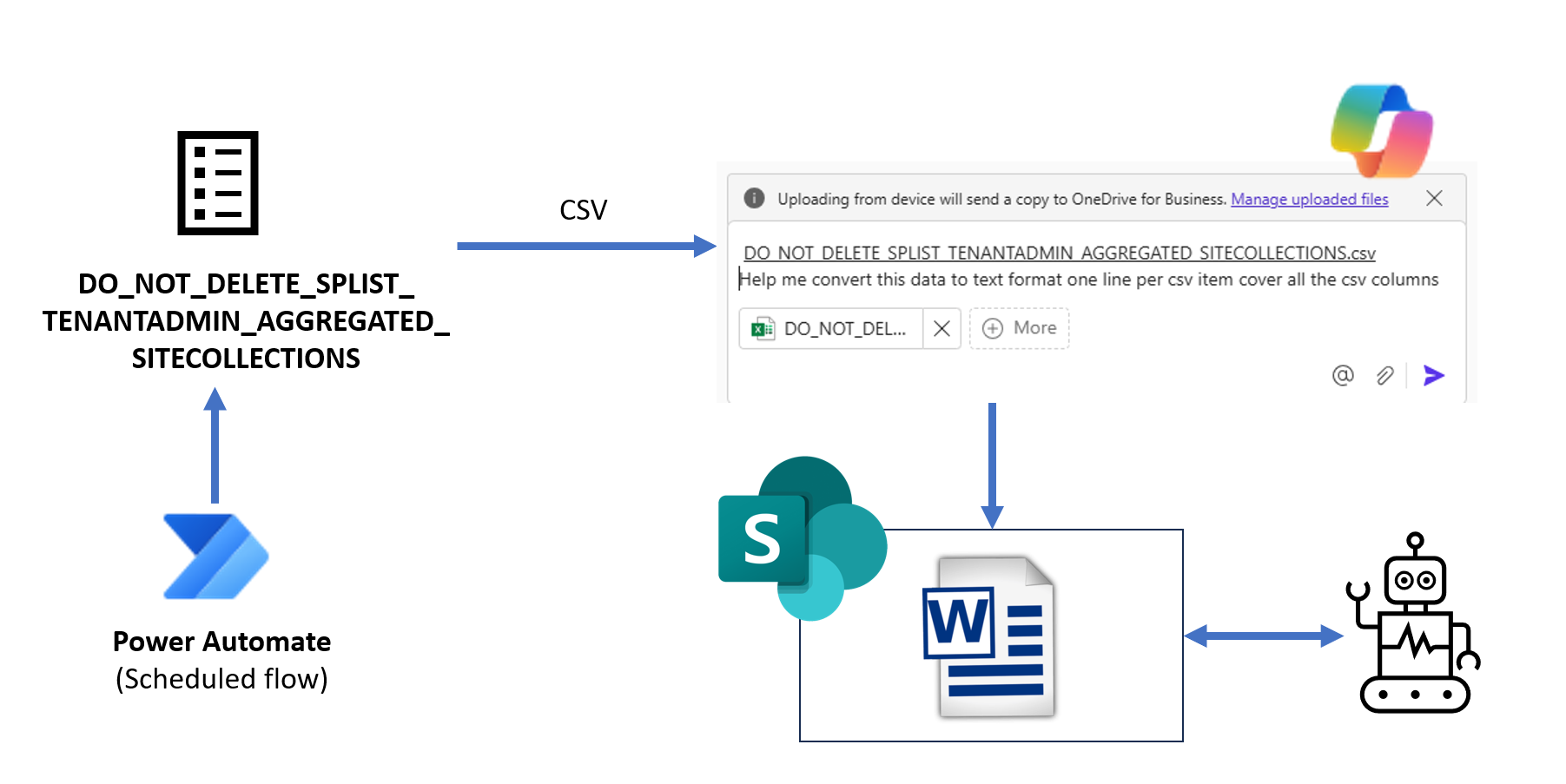1566x784 pixels.
Task: Click the double-headed arrow near the robot
Action: pyautogui.click(x=1263, y=636)
